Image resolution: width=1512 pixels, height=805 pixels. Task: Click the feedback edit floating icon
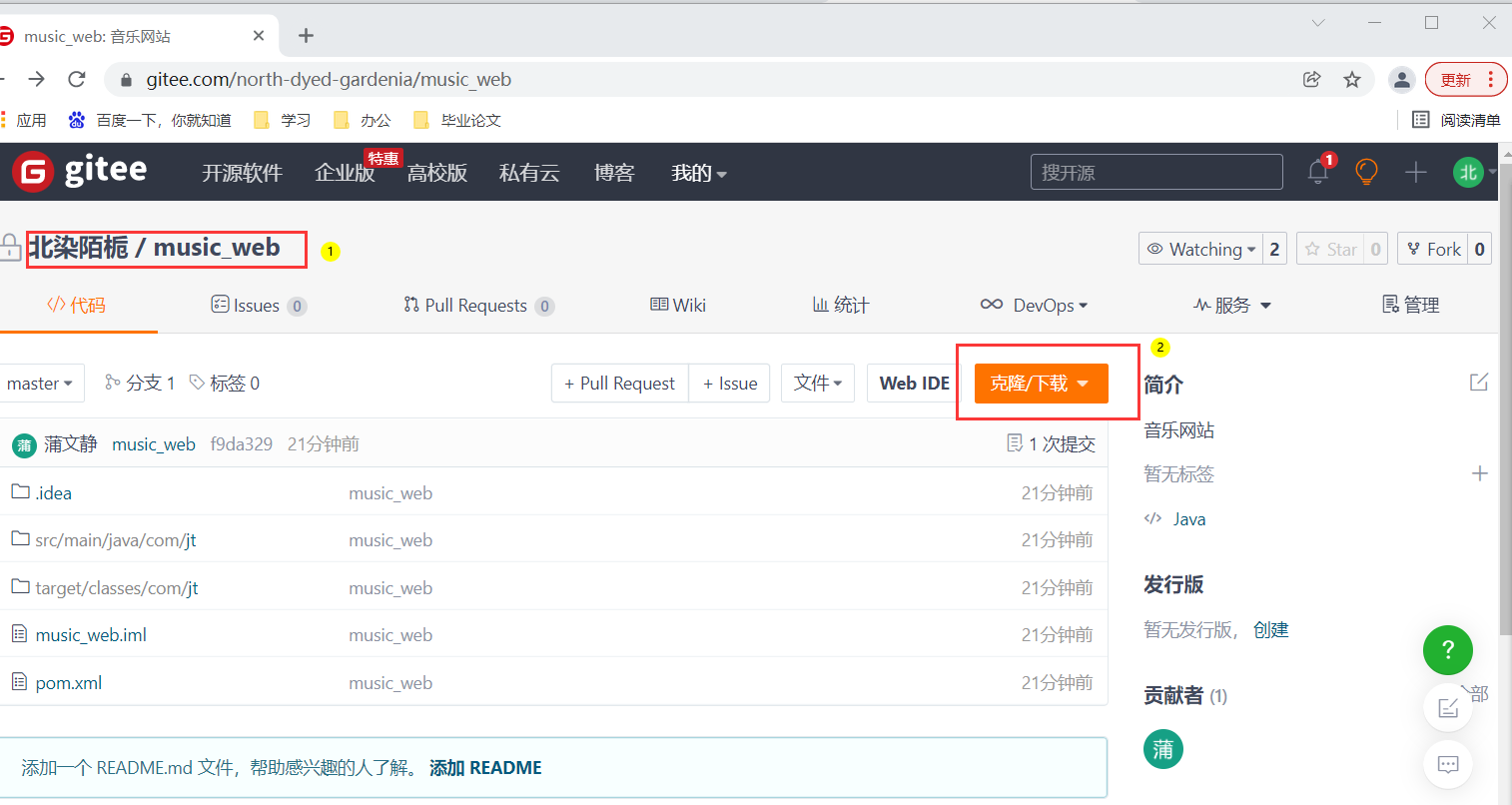pos(1448,708)
